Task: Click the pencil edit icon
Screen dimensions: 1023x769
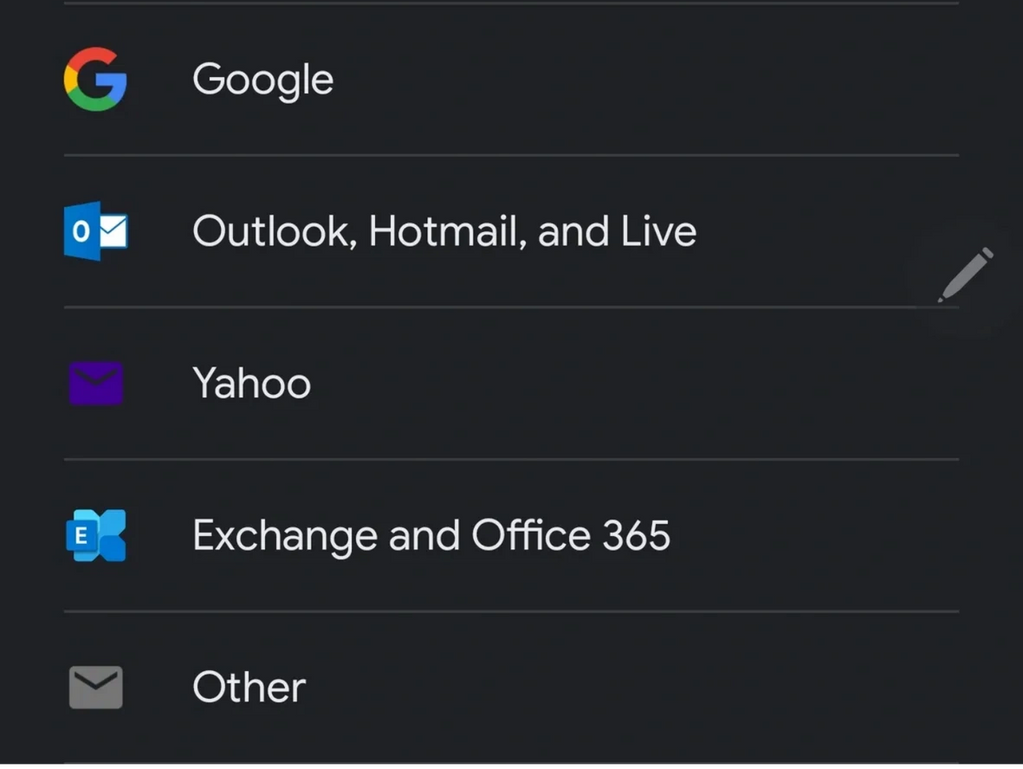Action: point(965,274)
